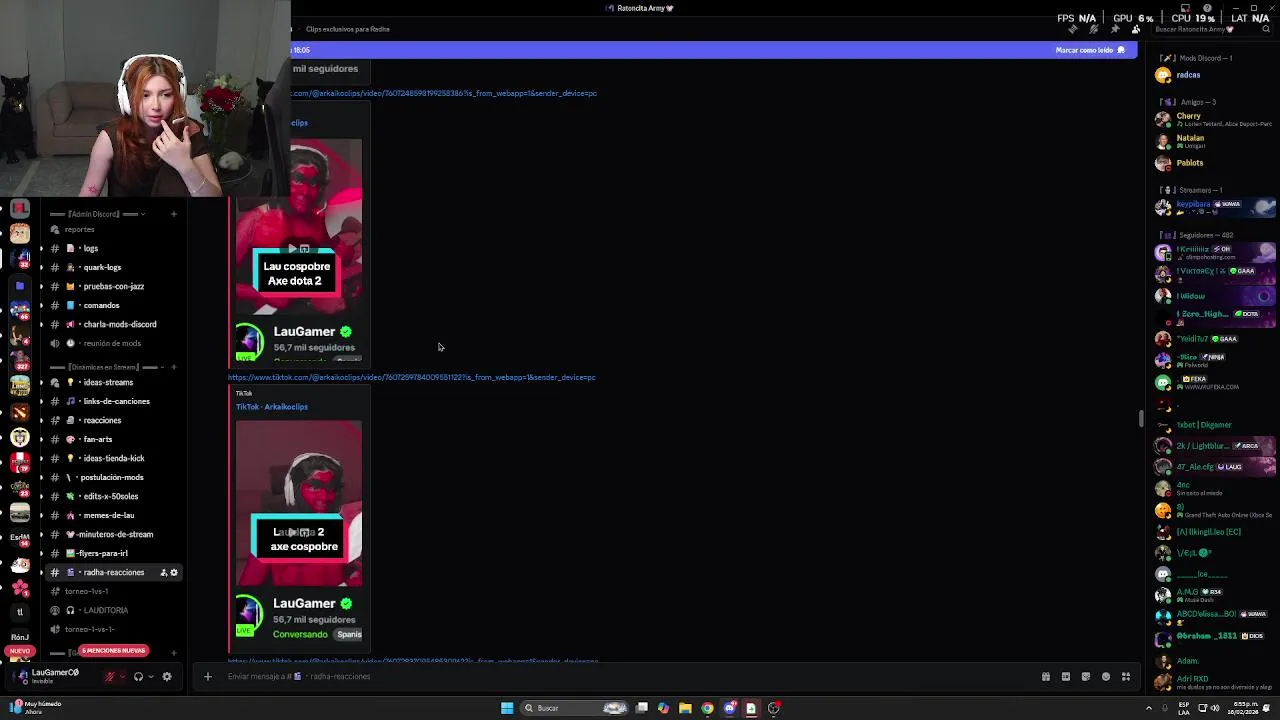Open the reacciones channel
This screenshot has height=720, width=1280.
pyautogui.click(x=114, y=420)
